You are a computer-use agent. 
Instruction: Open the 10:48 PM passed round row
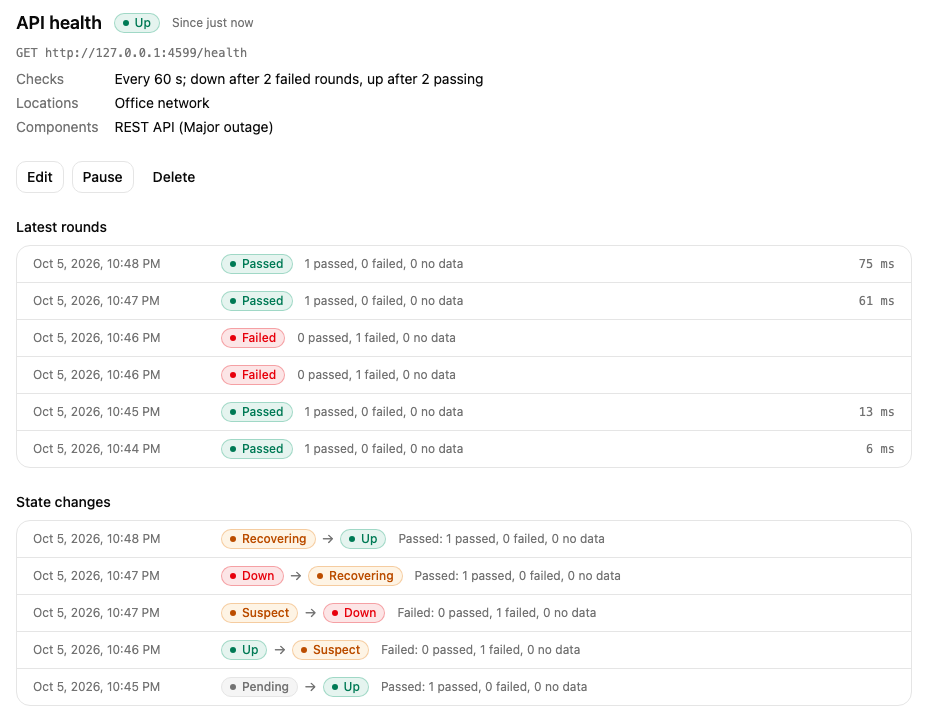point(463,264)
